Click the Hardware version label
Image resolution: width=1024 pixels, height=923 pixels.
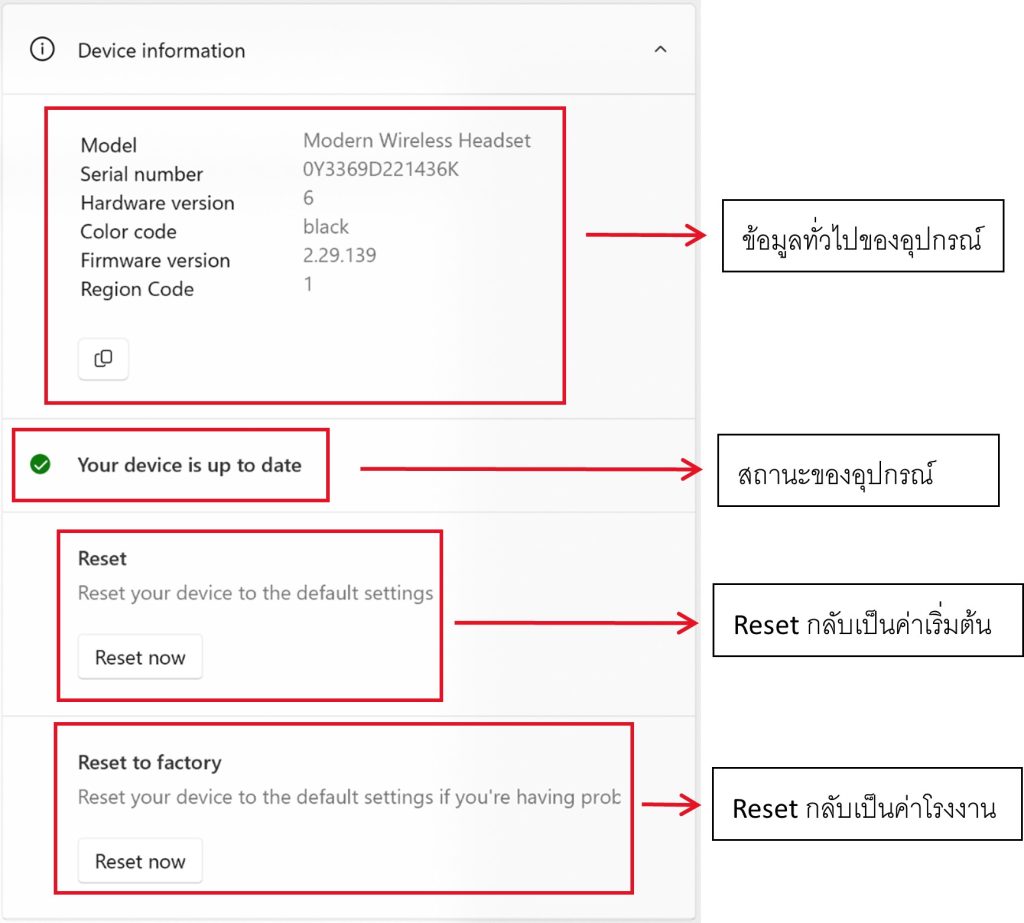tap(157, 203)
